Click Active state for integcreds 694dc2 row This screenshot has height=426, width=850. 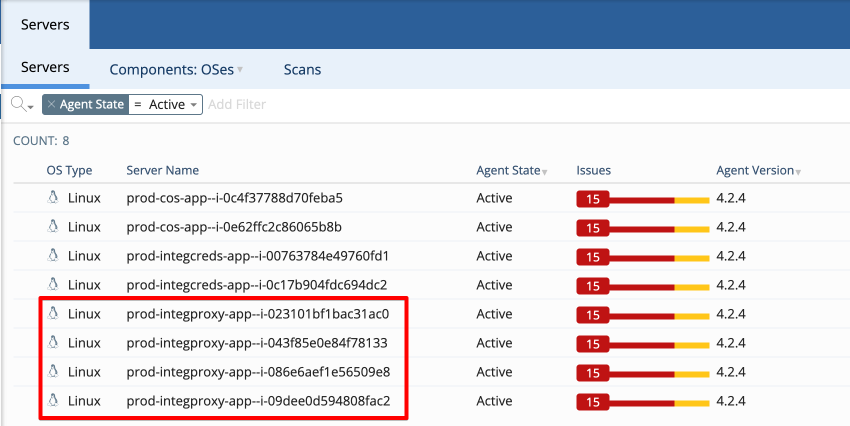(x=494, y=285)
